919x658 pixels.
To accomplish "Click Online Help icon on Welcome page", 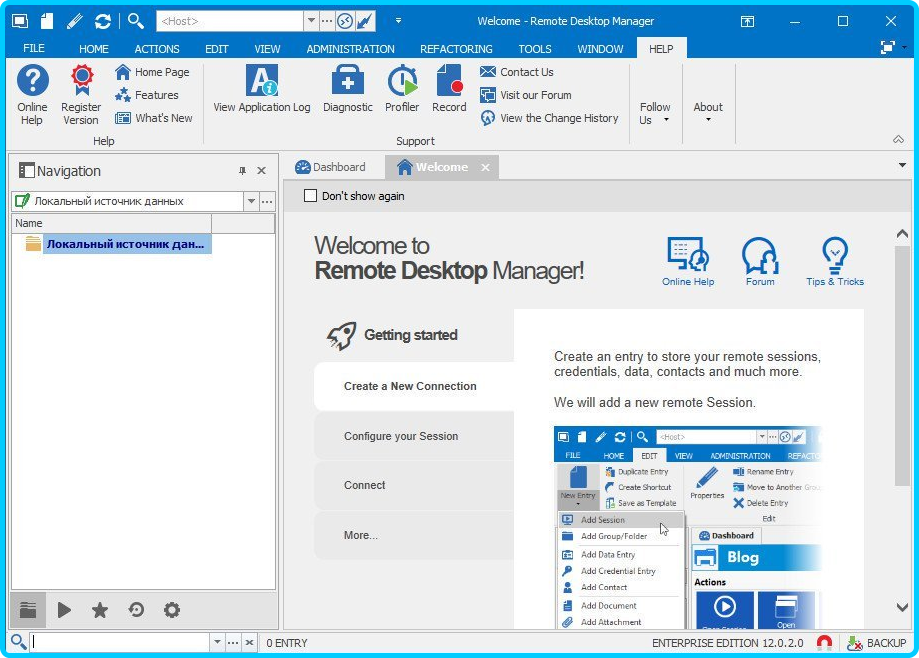I will point(688,261).
